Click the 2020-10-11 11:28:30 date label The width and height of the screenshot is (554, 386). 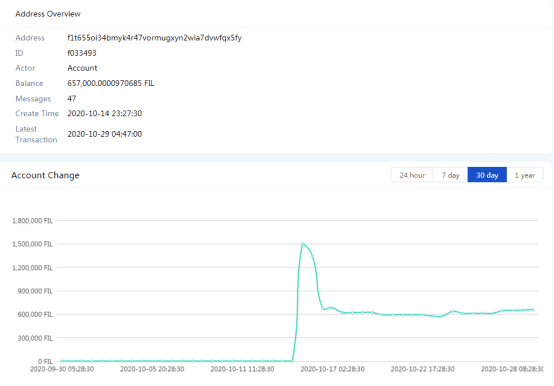point(242,369)
